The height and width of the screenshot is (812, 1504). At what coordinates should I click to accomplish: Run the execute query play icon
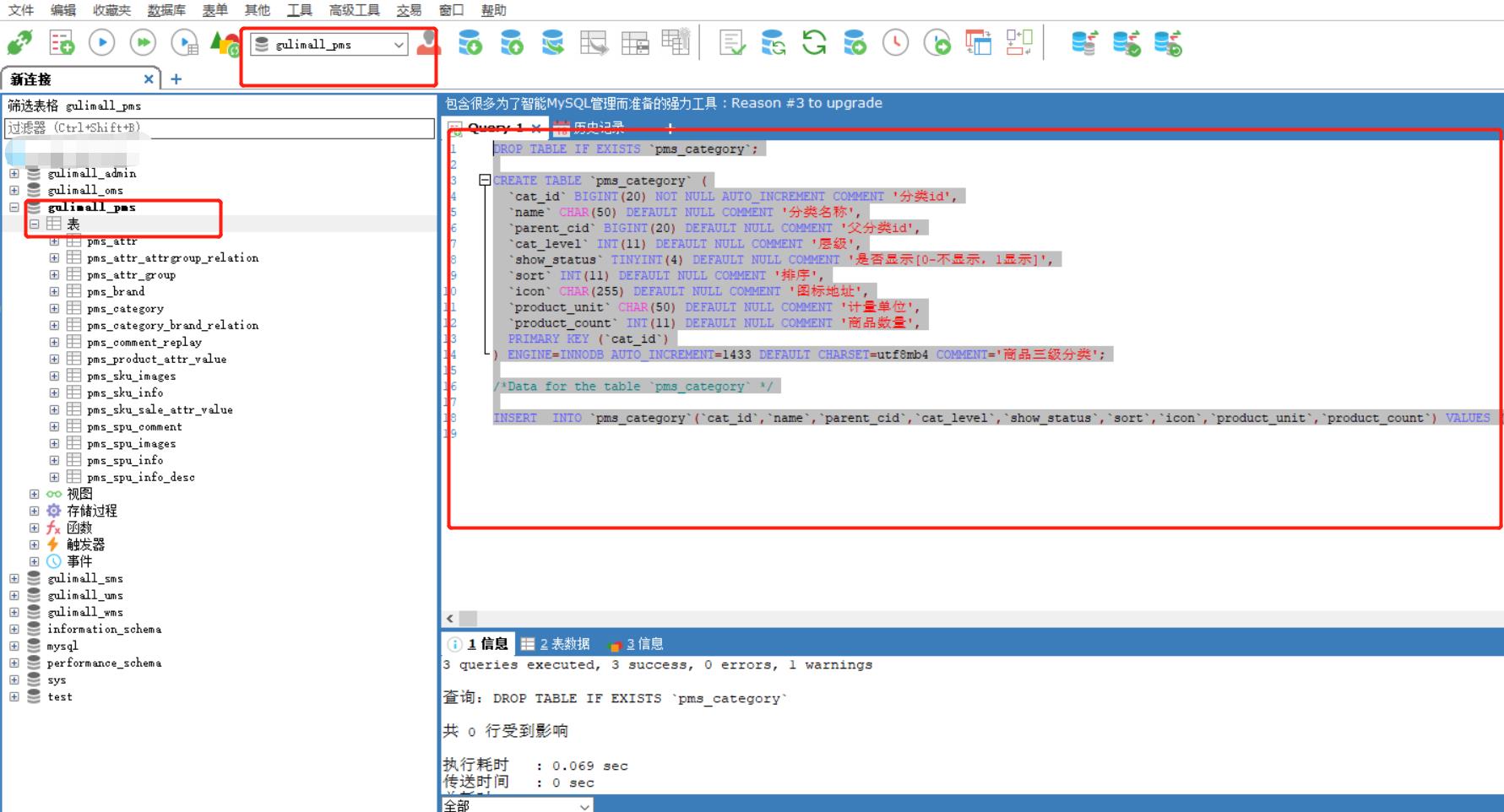coord(102,42)
